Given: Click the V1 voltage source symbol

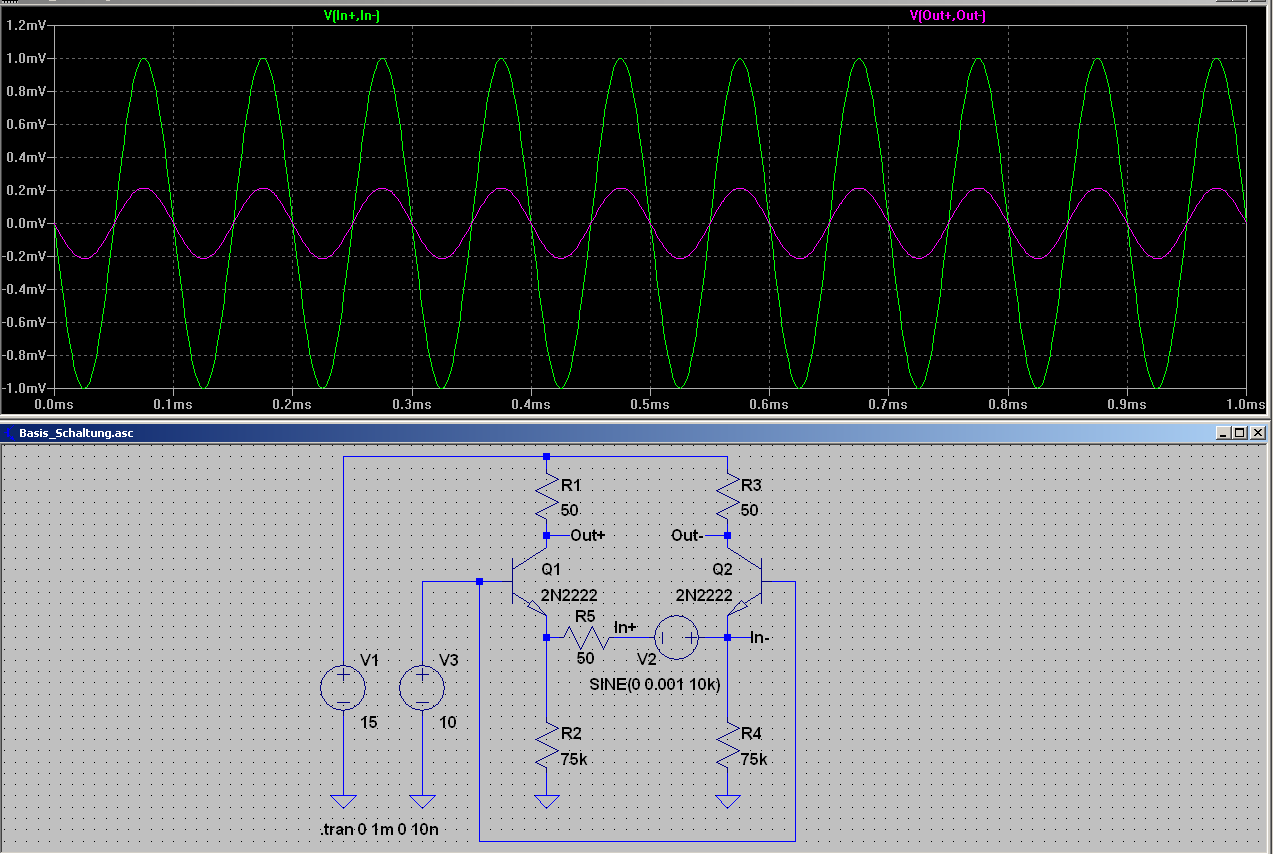Looking at the screenshot, I should click(x=343, y=688).
